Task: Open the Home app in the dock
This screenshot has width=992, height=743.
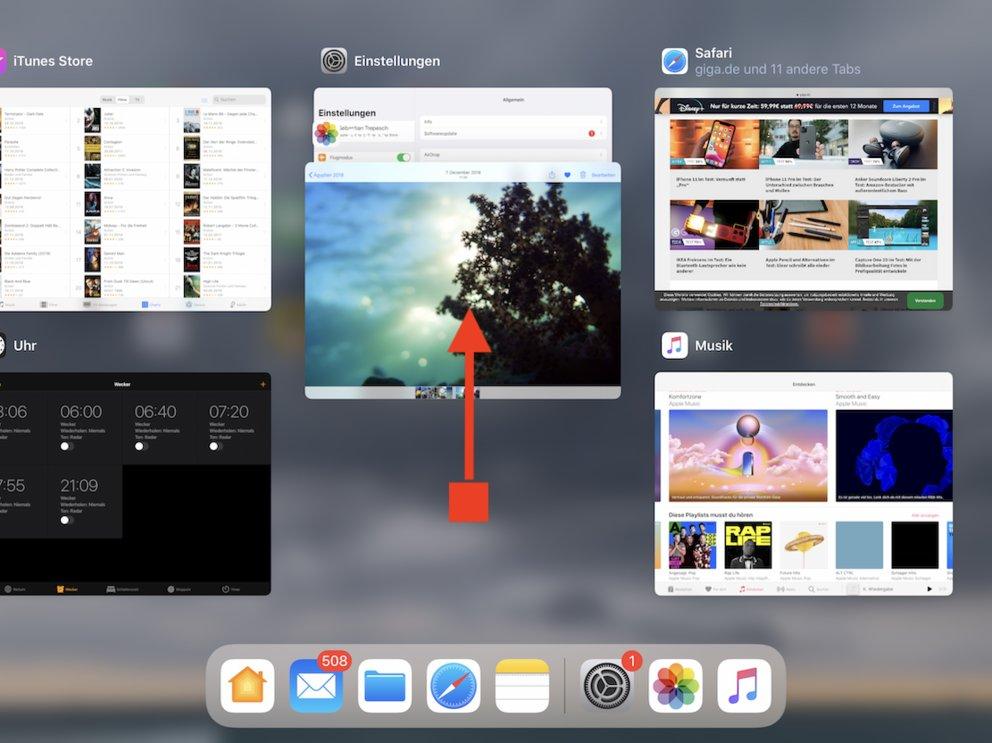Action: pos(247,686)
